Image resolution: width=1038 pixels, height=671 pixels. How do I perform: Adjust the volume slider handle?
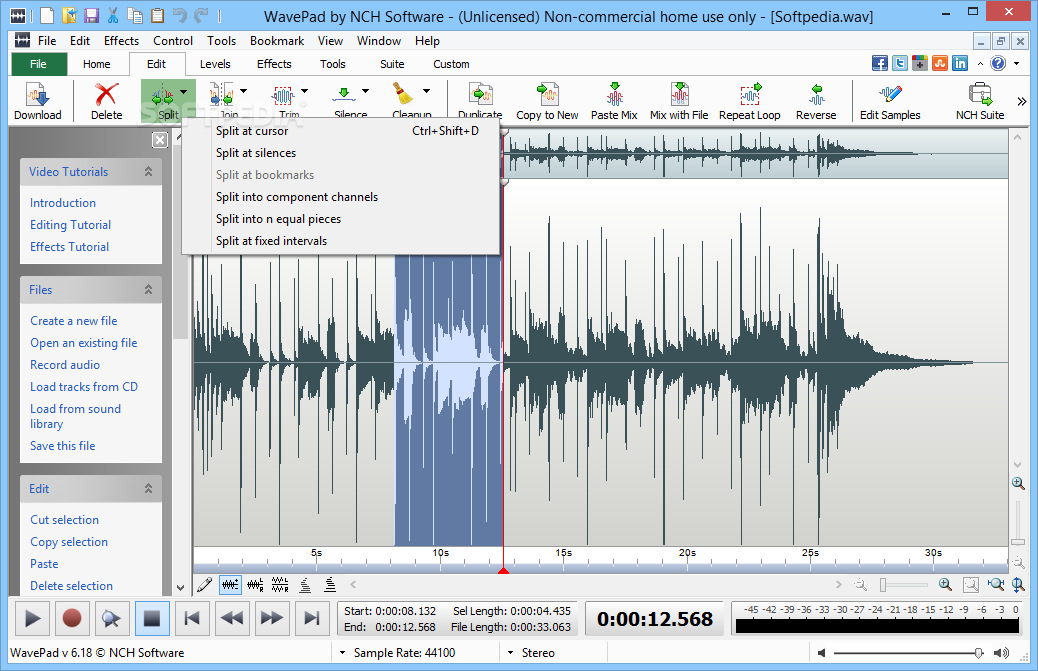pos(978,653)
